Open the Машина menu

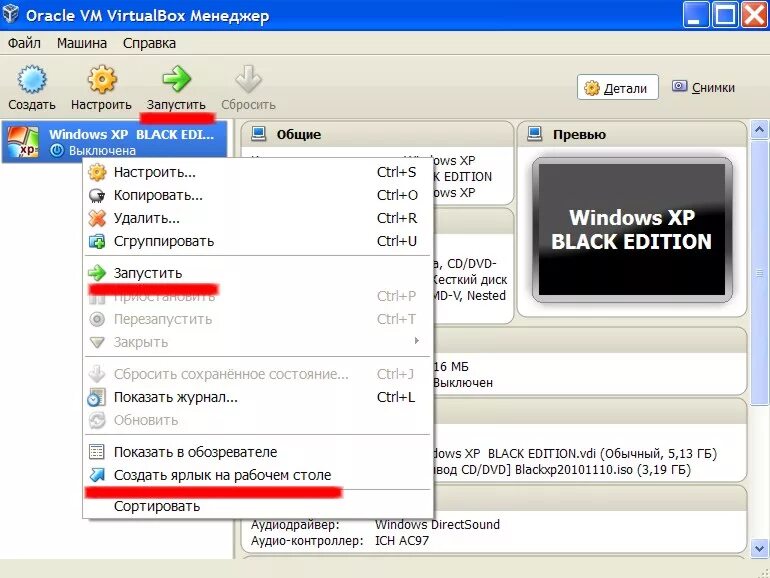(x=82, y=43)
